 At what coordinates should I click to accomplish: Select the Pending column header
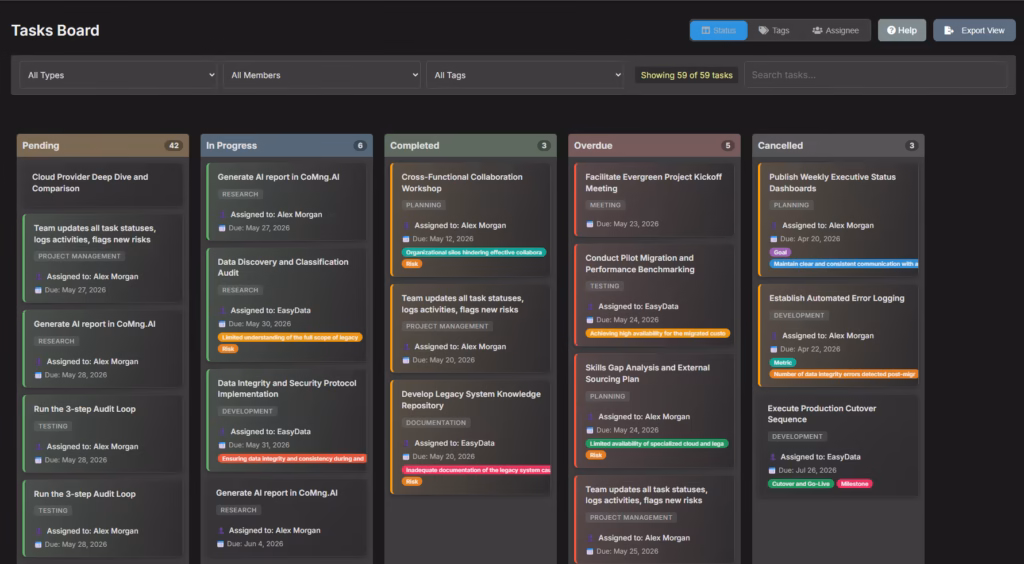pos(103,146)
